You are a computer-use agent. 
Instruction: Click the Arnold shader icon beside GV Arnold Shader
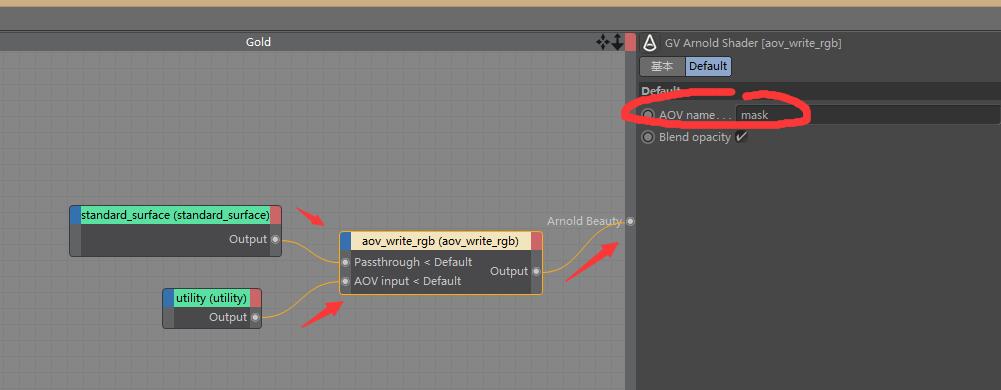click(x=649, y=43)
